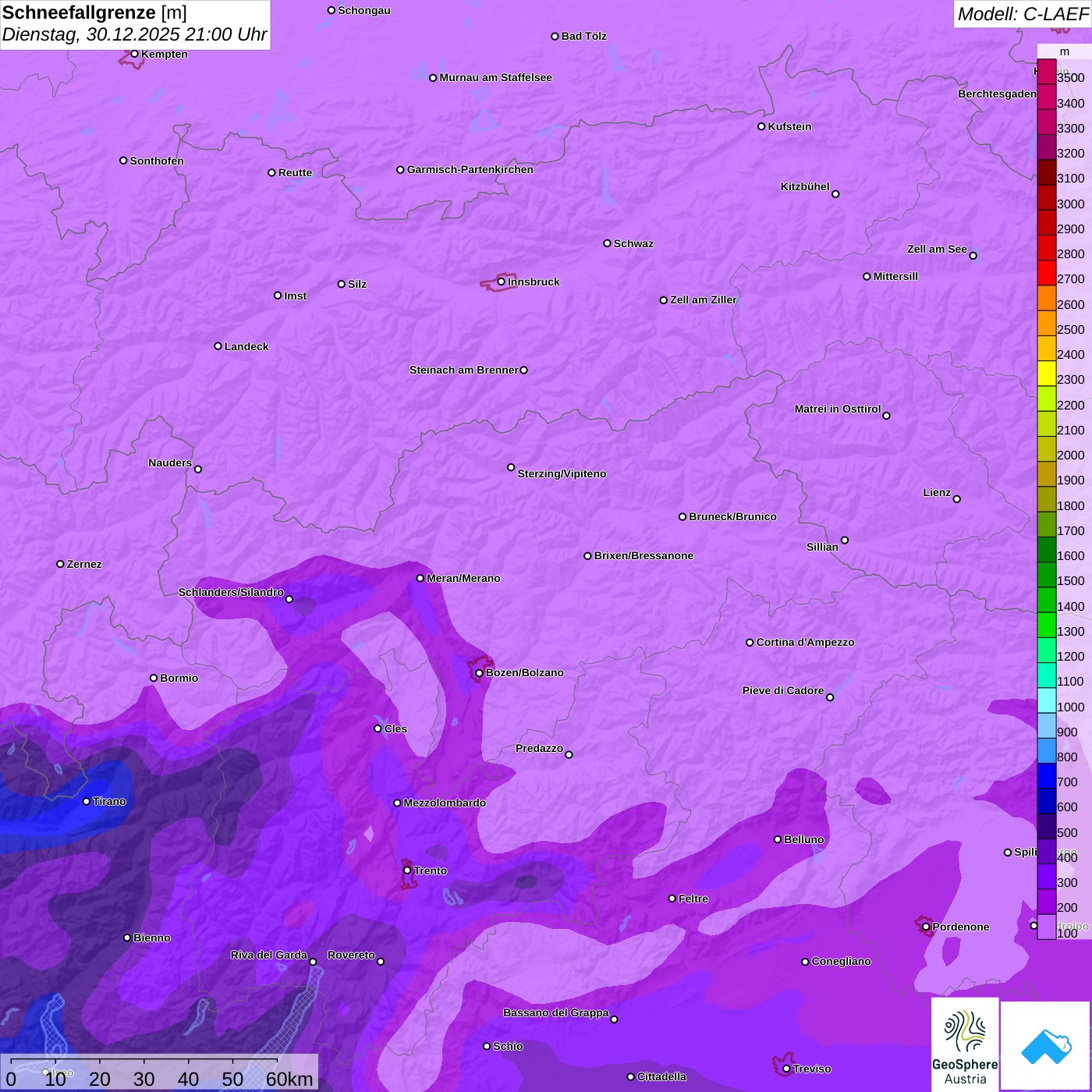1092x1092 pixels.
Task: Select the Landeck city marker dot
Action: click(218, 346)
